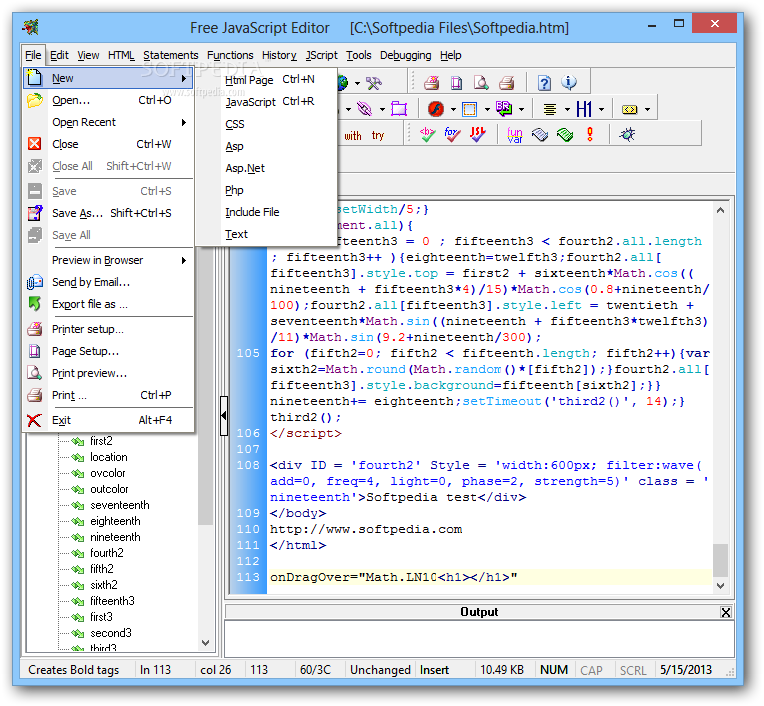Open the Edit menu

point(59,55)
